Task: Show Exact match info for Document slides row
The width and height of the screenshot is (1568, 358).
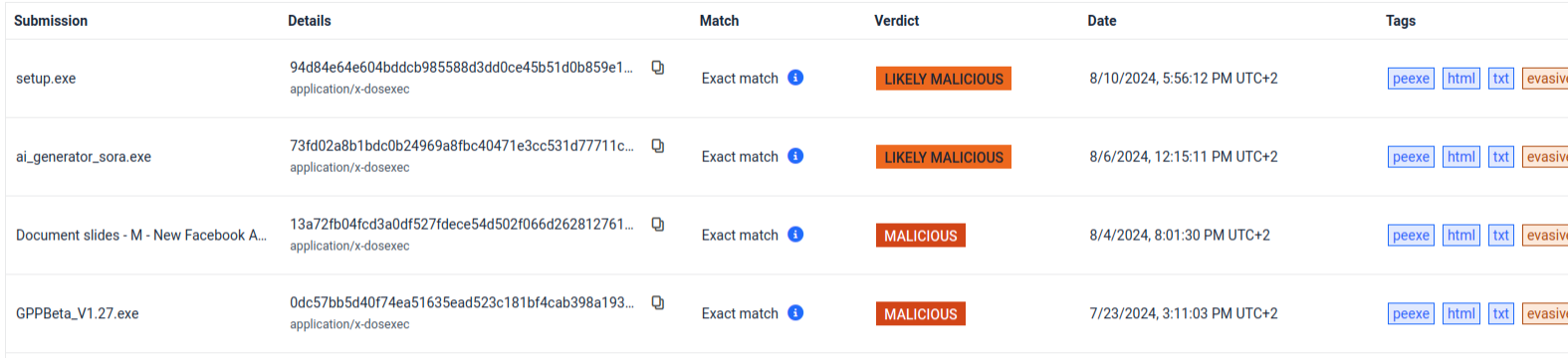Action: pyautogui.click(x=795, y=235)
